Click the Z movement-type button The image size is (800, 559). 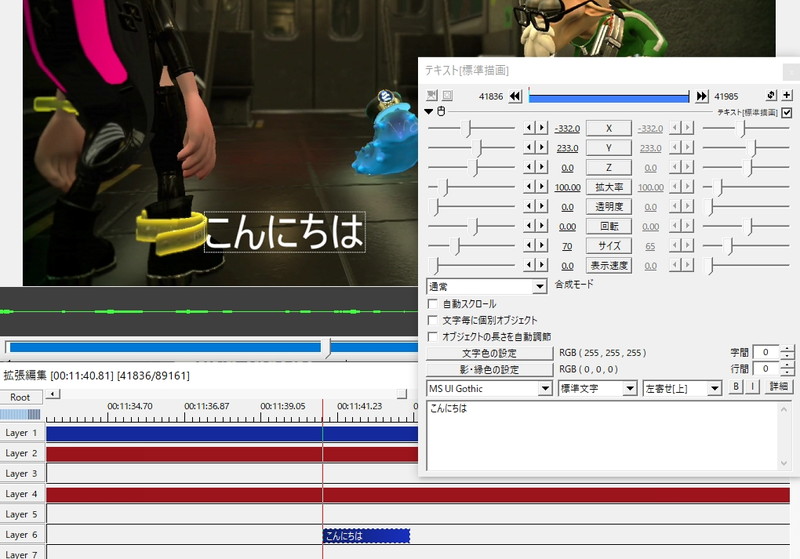pos(609,167)
